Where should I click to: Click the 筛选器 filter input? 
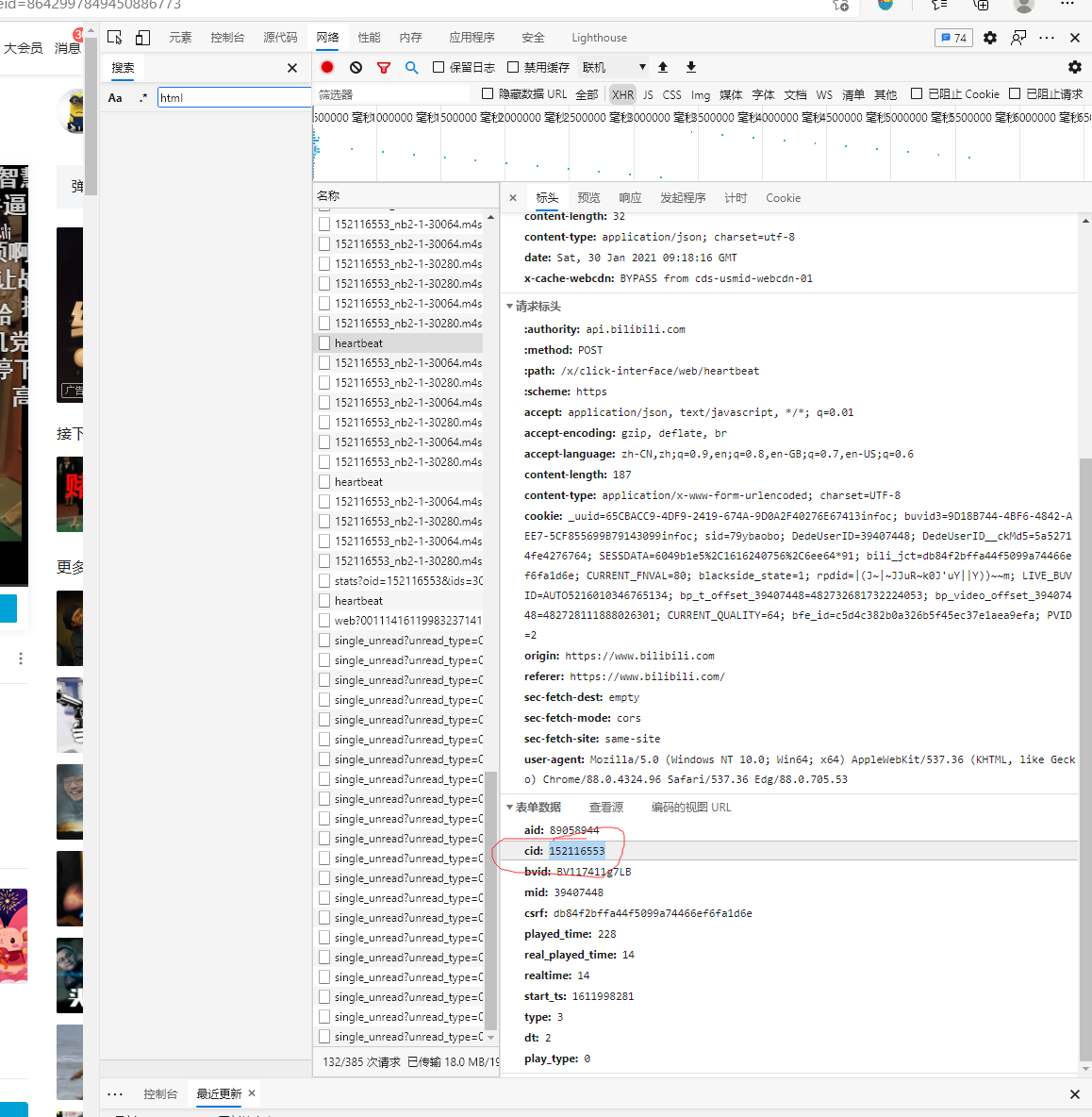391,94
